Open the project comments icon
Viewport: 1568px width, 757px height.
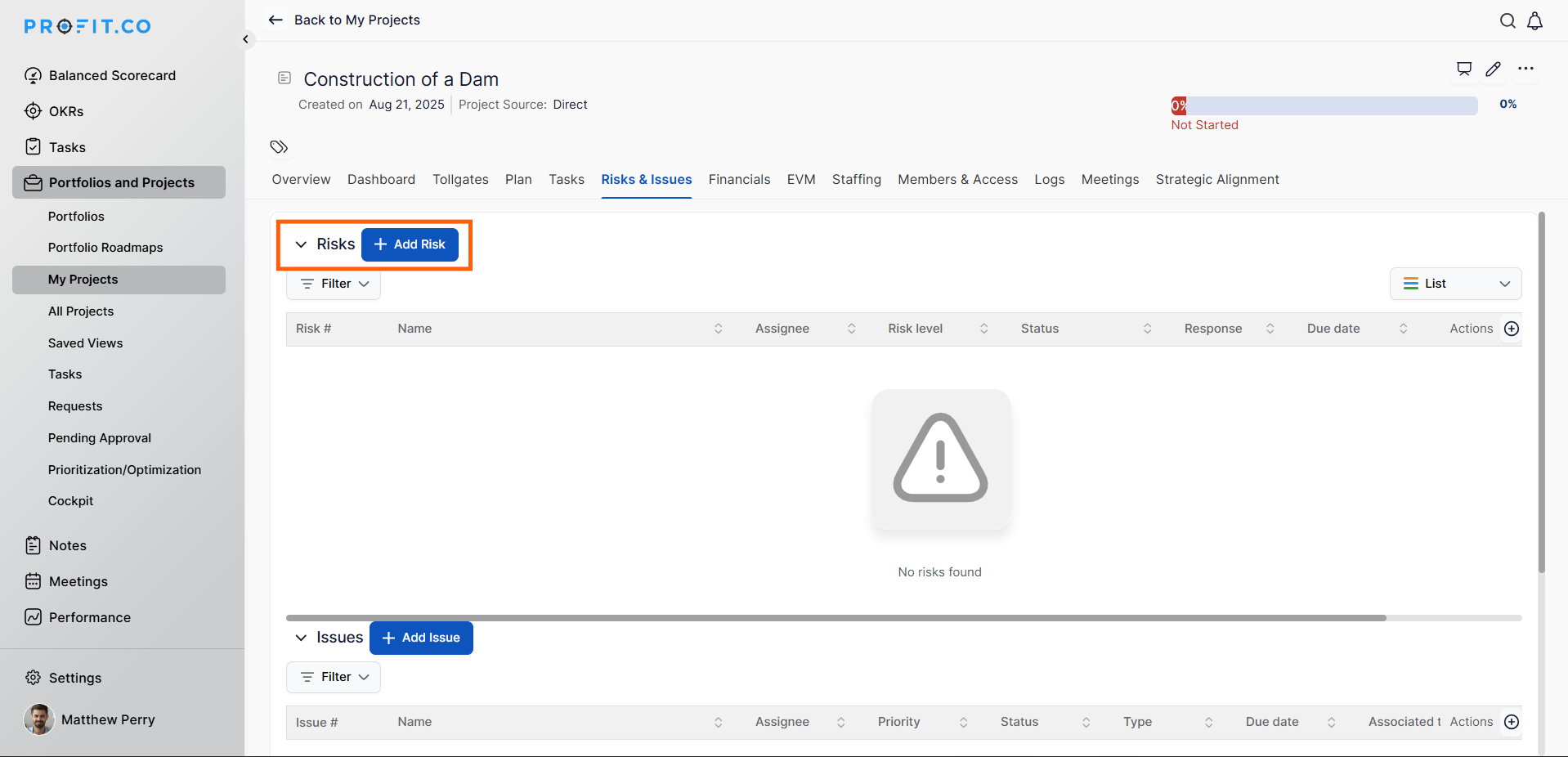click(x=1464, y=69)
